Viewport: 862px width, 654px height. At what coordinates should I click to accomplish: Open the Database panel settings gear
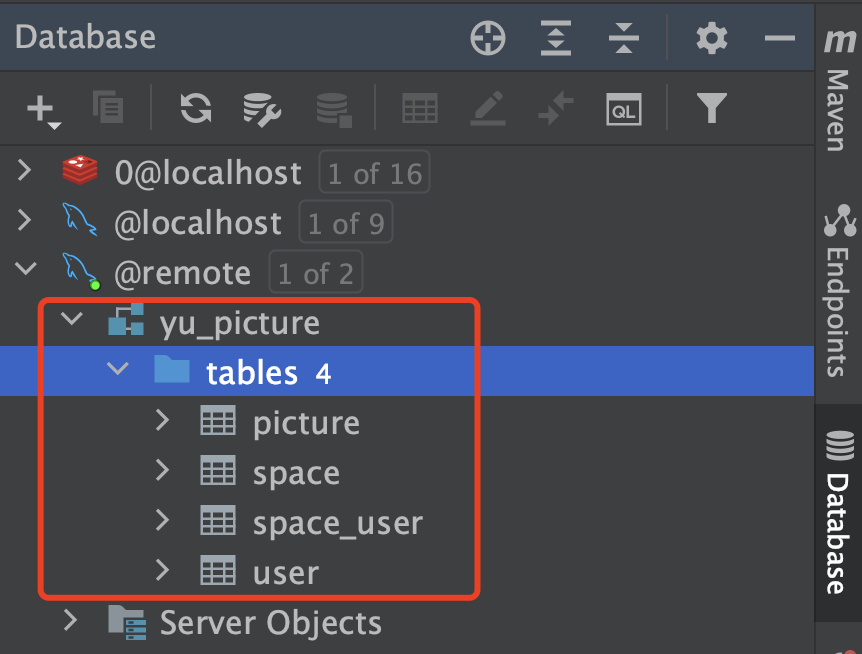click(711, 39)
